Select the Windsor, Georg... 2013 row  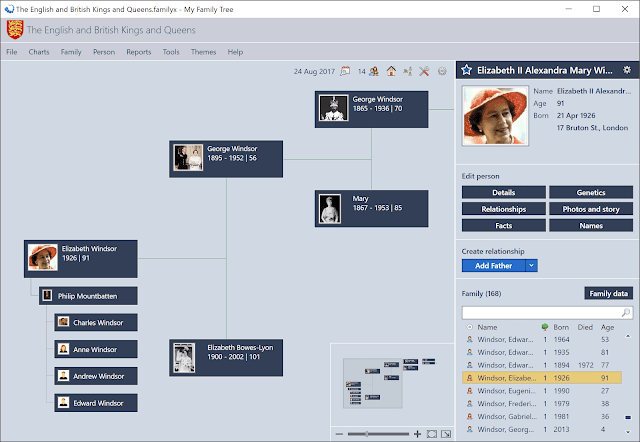point(542,429)
